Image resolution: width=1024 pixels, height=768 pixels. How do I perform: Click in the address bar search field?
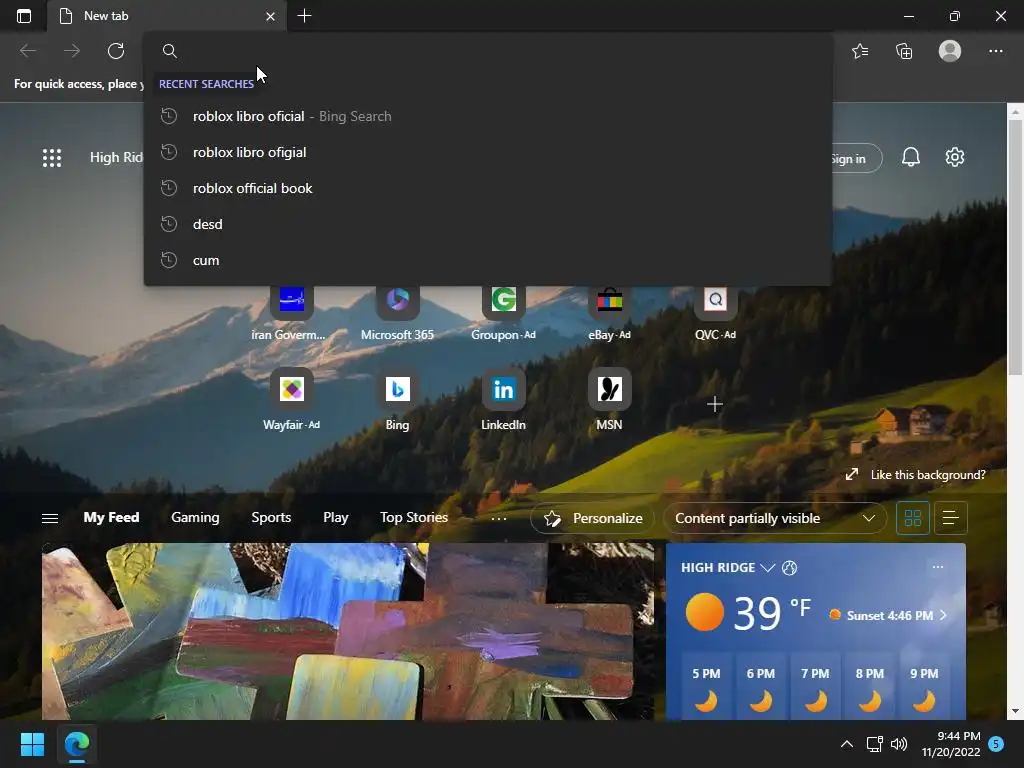point(487,51)
